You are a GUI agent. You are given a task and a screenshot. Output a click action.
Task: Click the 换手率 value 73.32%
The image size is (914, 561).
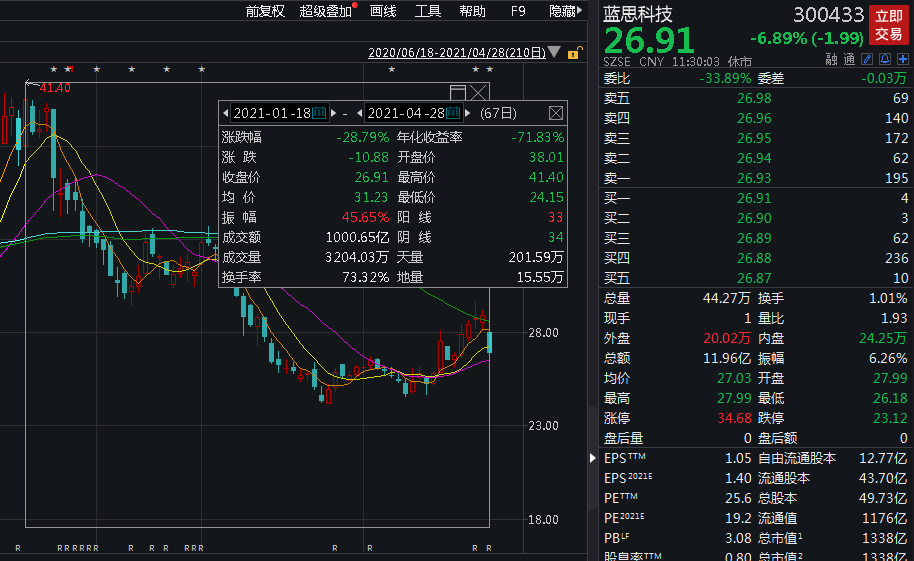tap(365, 278)
